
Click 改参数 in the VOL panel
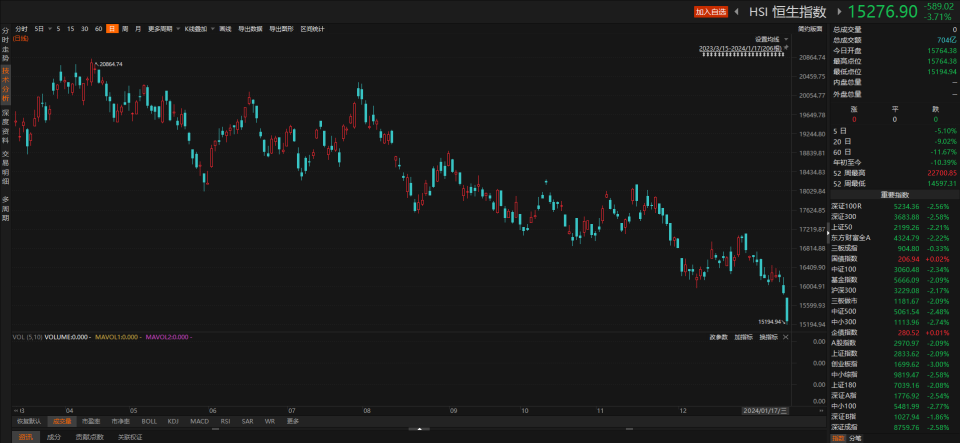718,337
